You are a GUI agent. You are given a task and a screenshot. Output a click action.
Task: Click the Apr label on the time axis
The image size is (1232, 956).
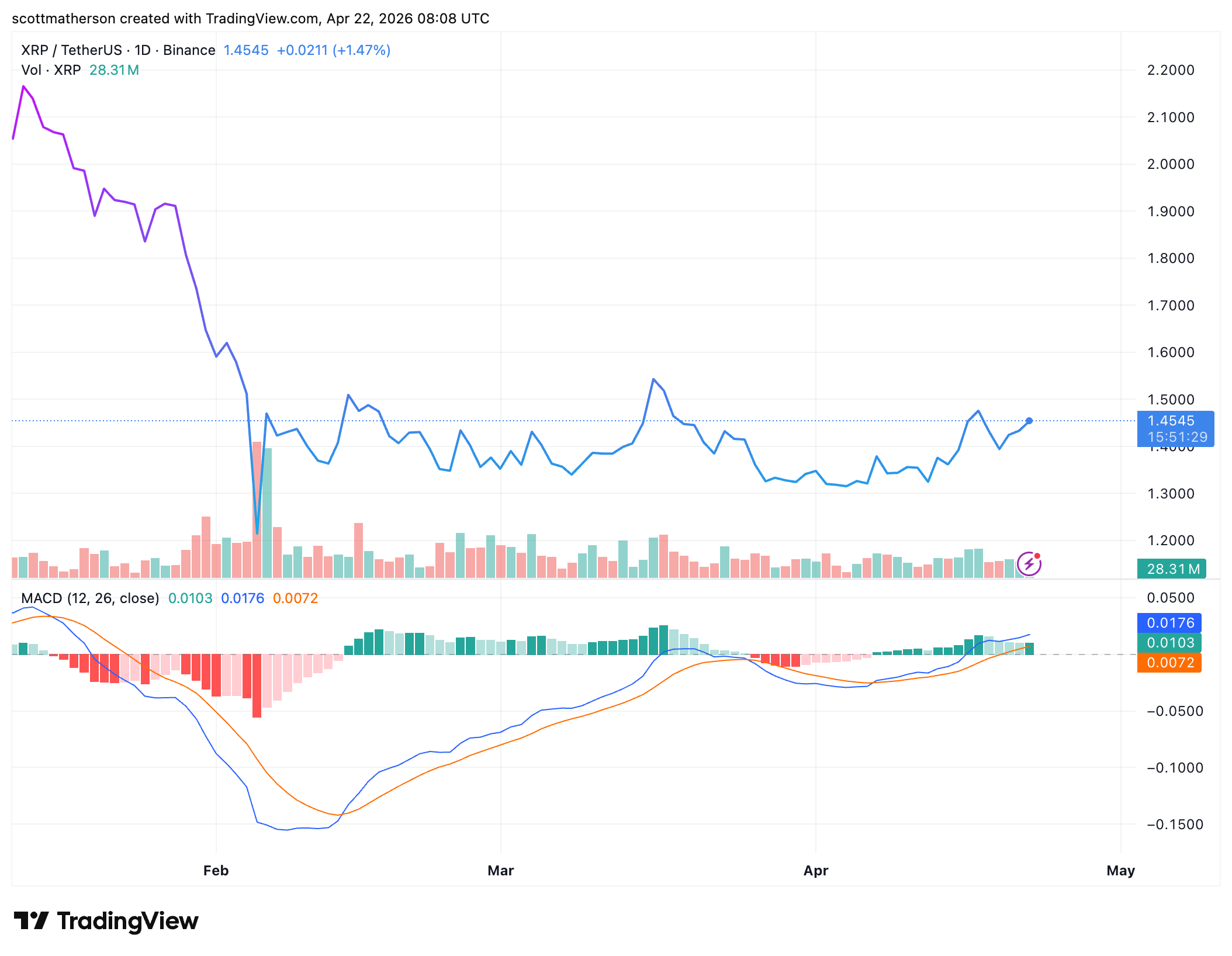point(816,870)
